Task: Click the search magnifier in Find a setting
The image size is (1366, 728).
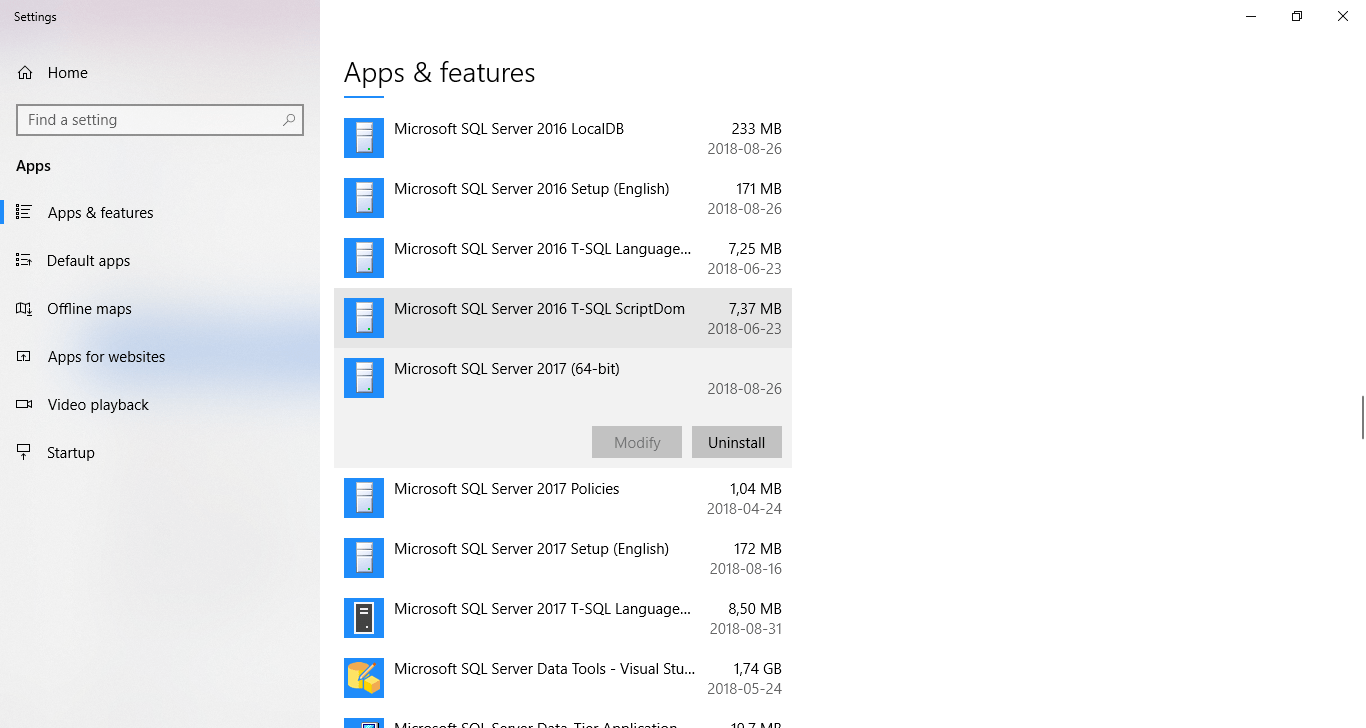Action: (288, 119)
